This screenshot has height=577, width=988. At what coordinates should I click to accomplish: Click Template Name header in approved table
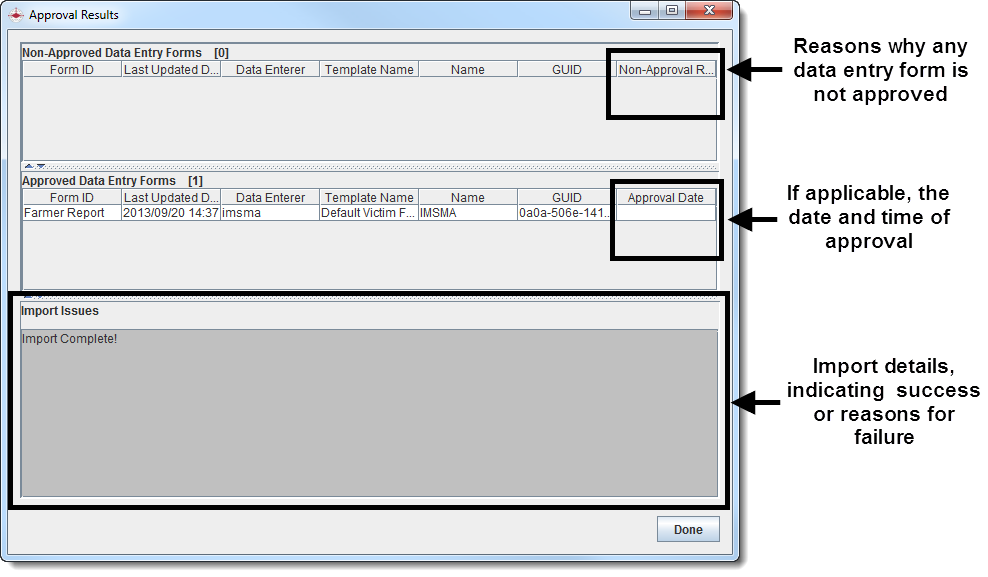tap(369, 198)
